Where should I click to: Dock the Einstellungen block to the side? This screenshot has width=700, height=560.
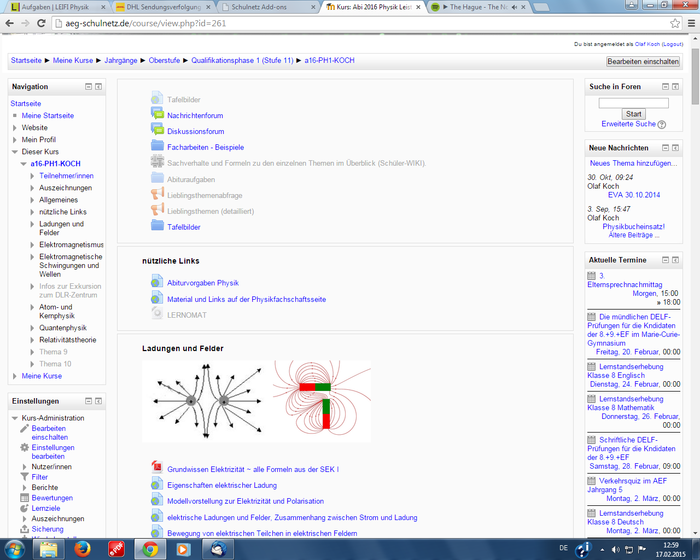point(98,401)
